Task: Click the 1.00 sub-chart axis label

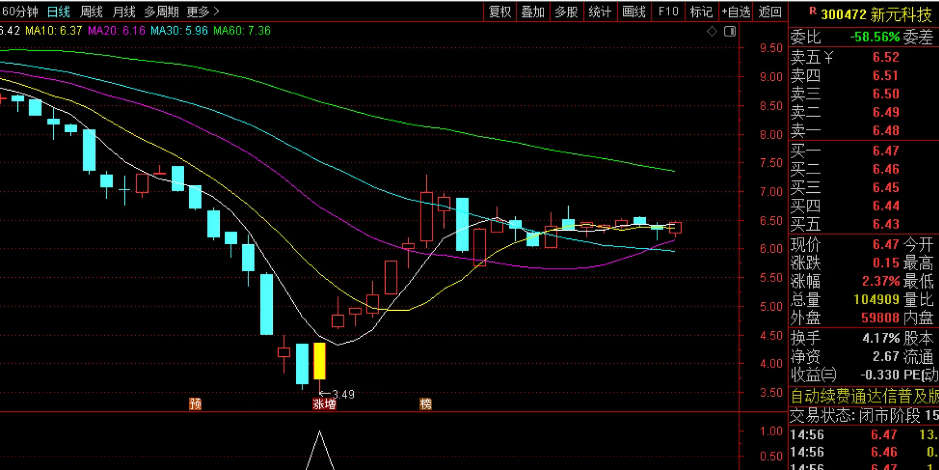Action: click(771, 431)
